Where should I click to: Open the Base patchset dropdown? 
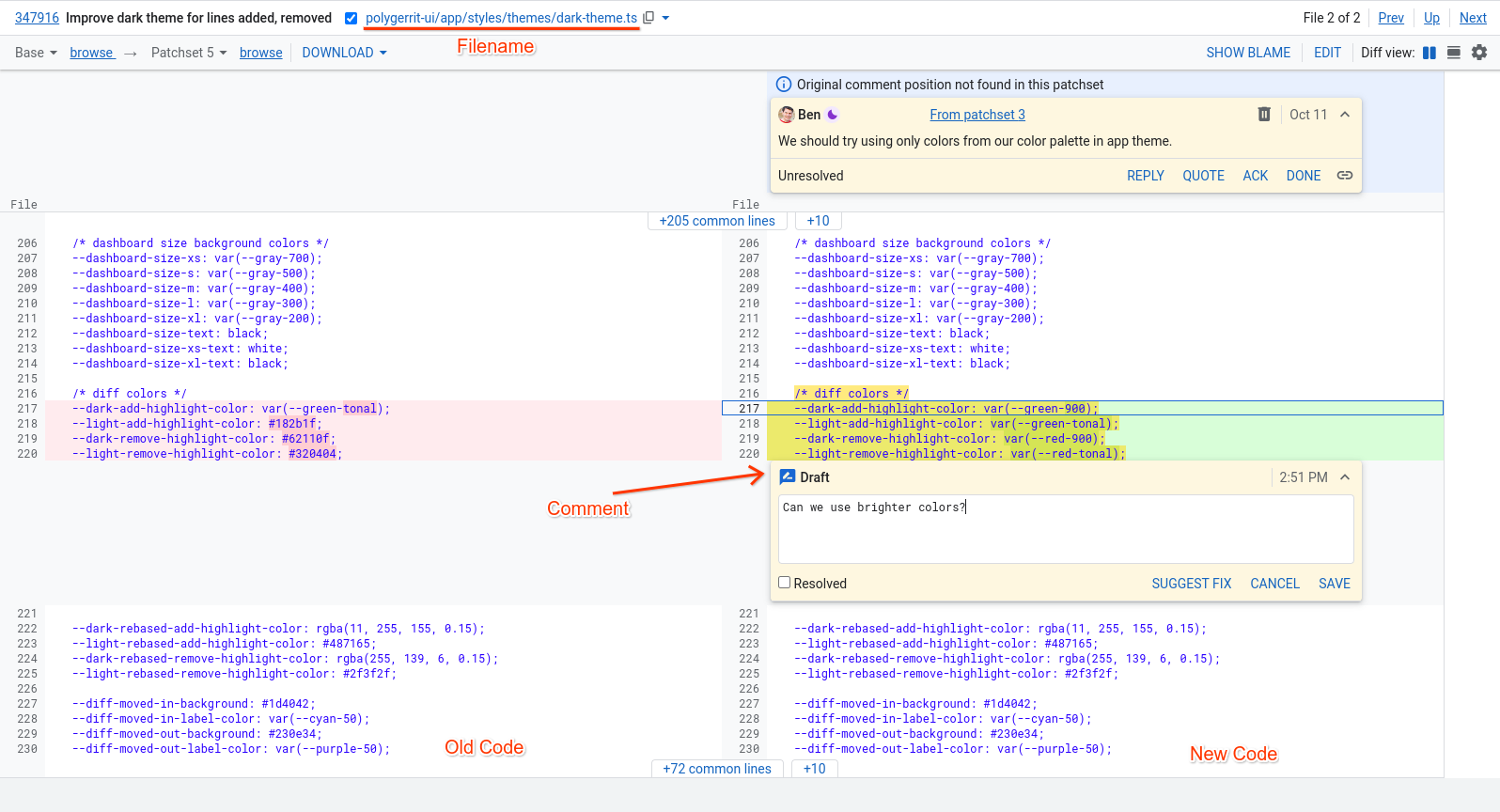[x=36, y=53]
